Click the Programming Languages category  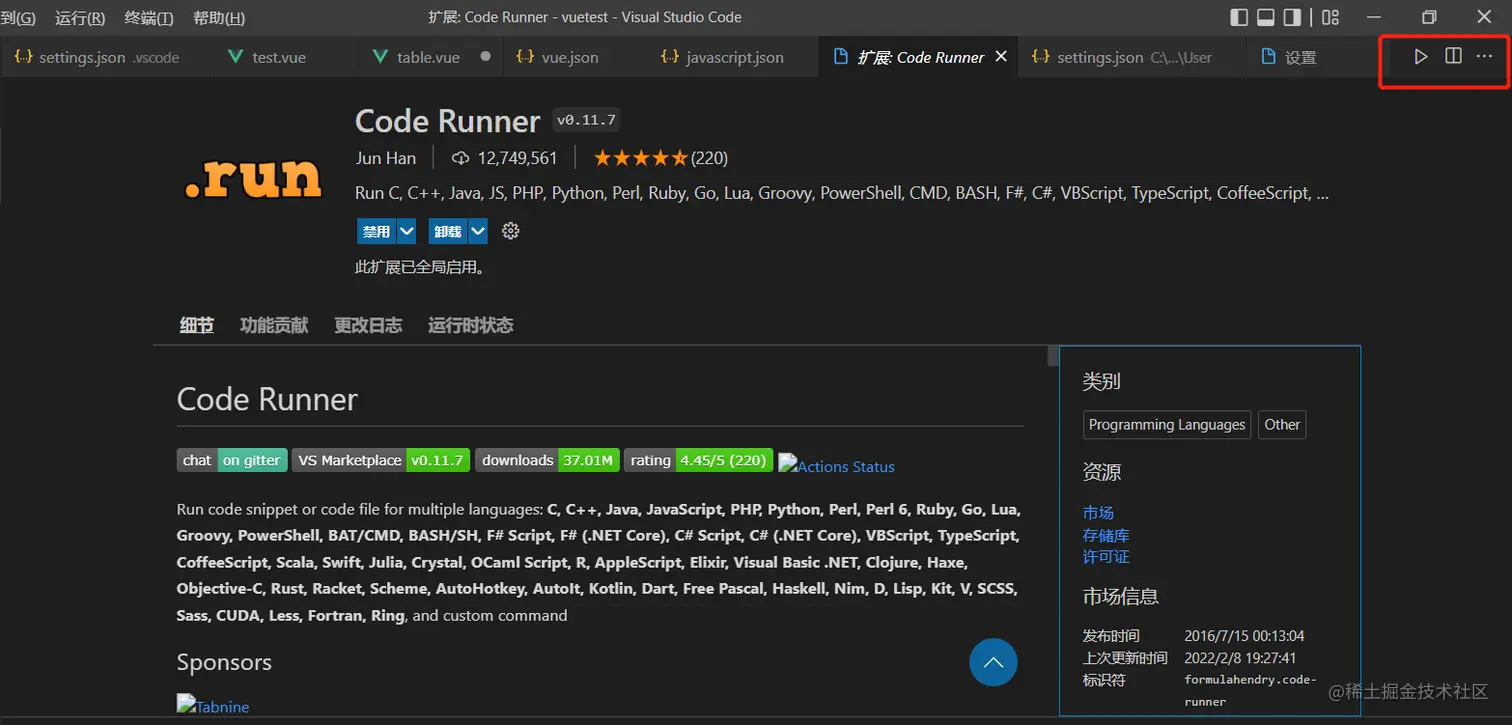point(1167,424)
